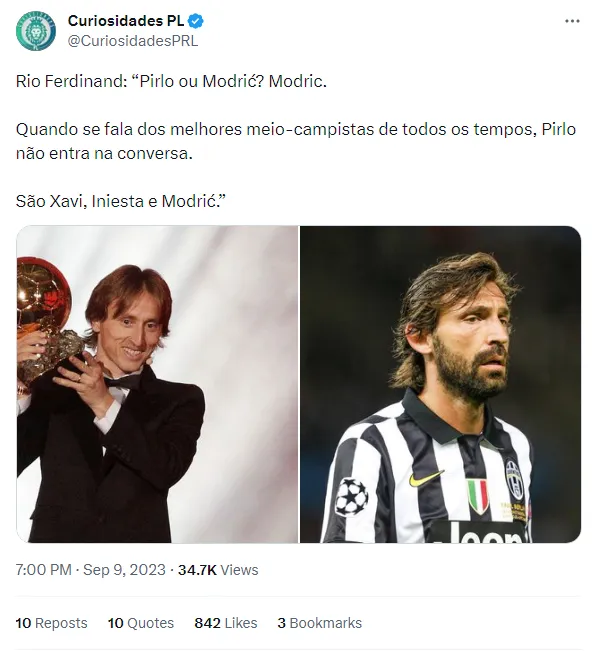The height and width of the screenshot is (651, 600).
Task: Click the paragraph starting with "Quando se fala"
Action: [296, 142]
